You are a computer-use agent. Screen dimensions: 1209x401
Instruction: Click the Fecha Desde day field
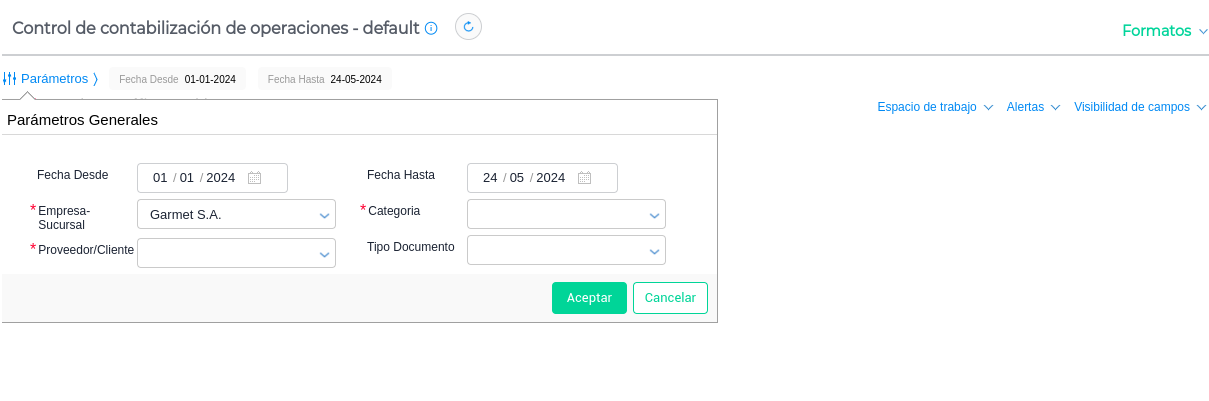(x=160, y=178)
